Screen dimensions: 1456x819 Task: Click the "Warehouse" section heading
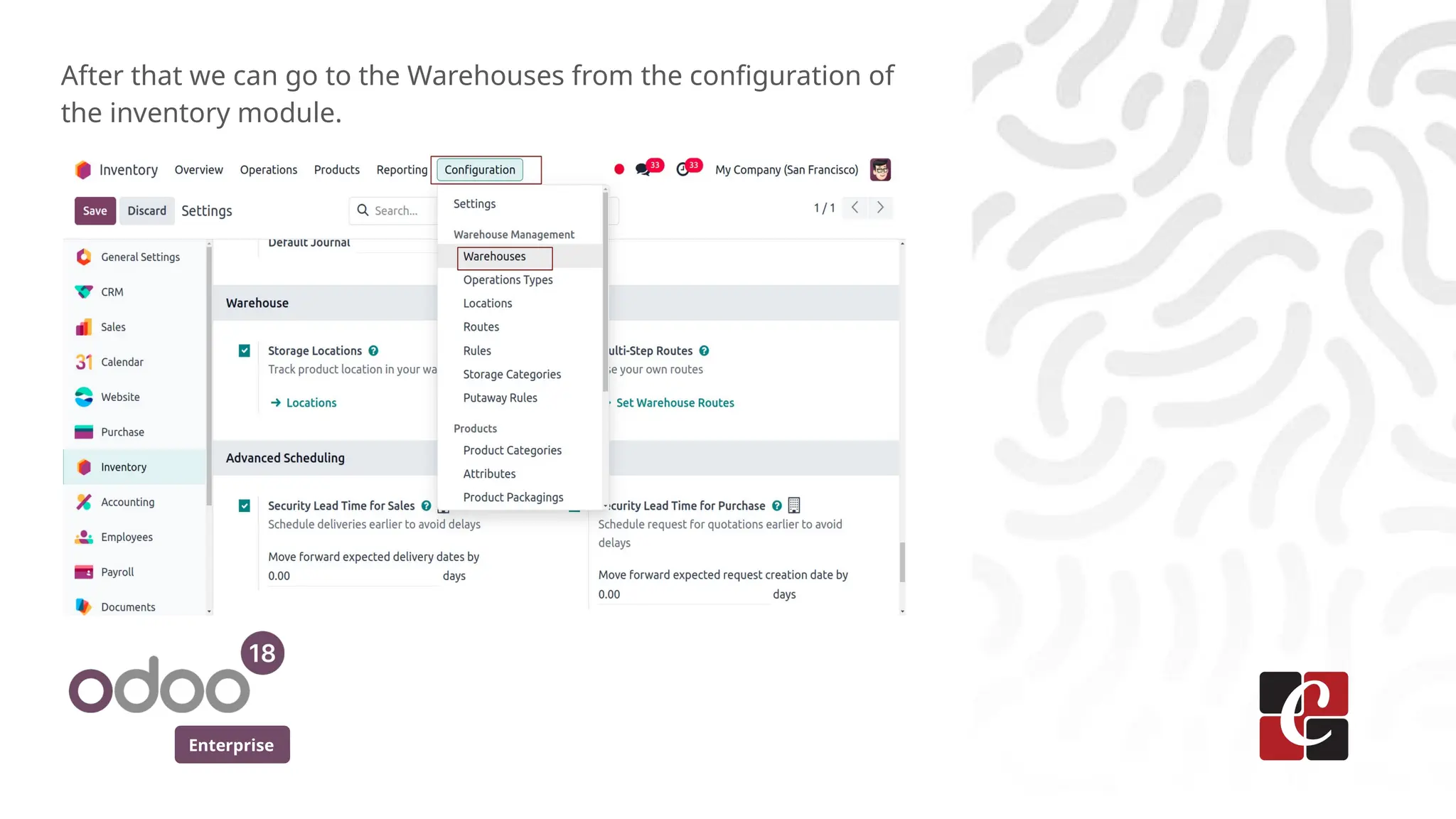tap(257, 303)
